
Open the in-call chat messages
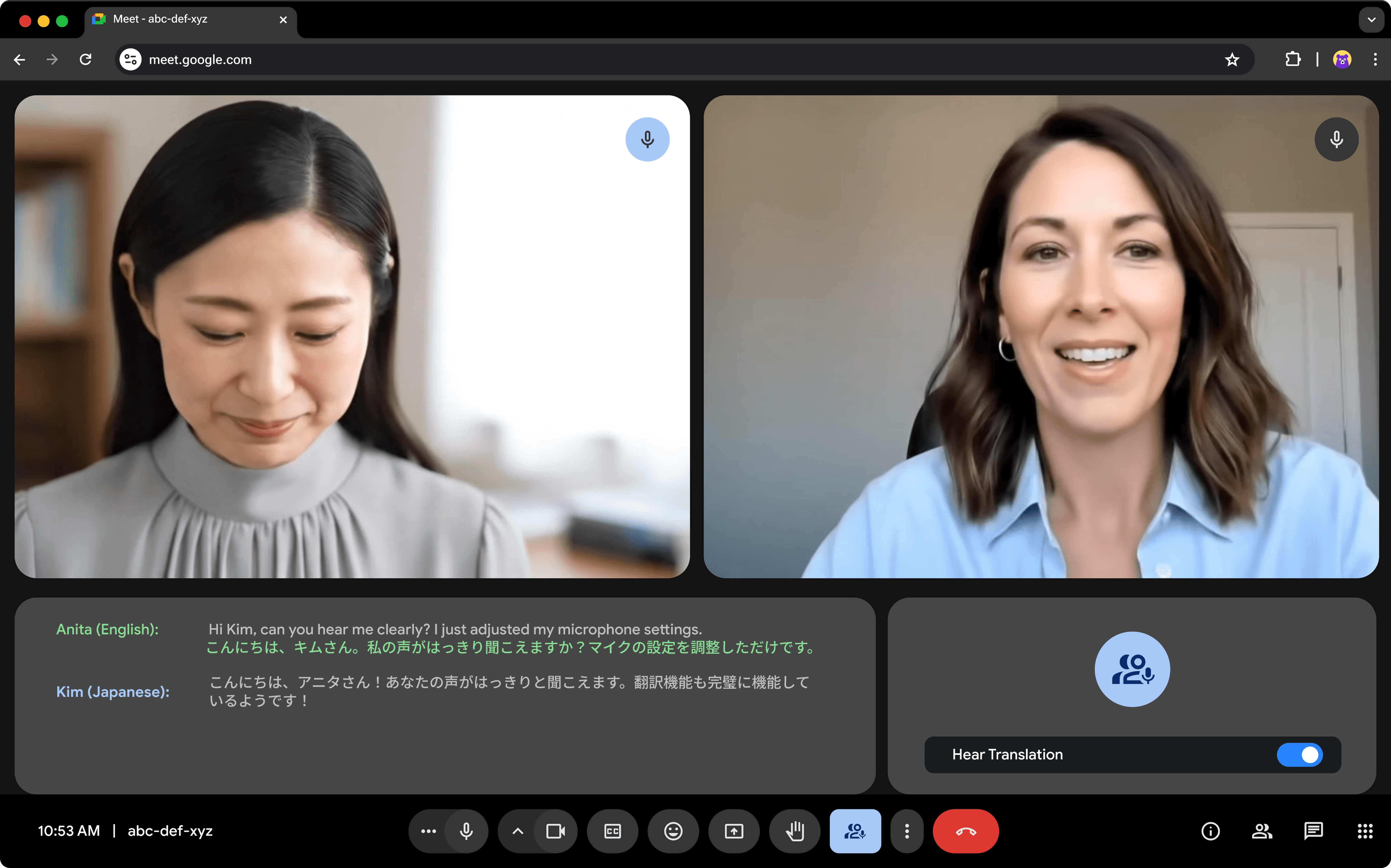coord(1313,831)
